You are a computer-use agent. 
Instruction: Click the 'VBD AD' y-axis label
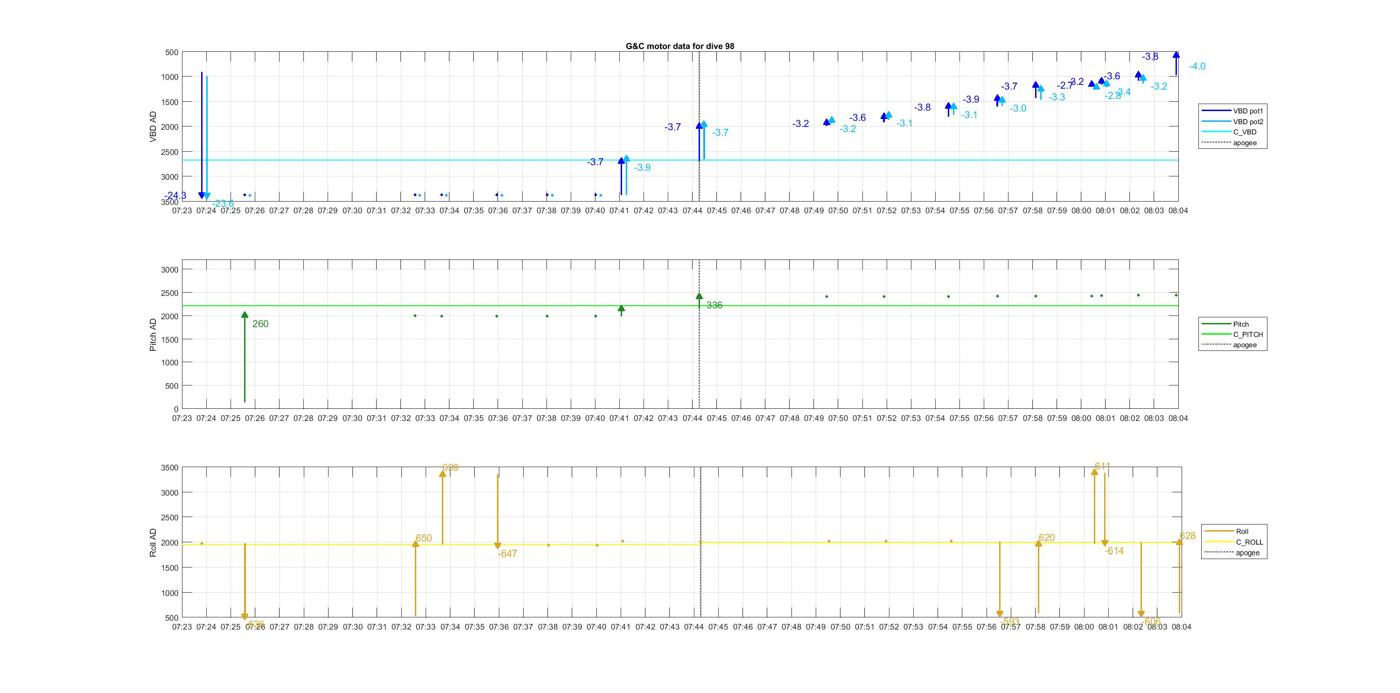(x=153, y=126)
